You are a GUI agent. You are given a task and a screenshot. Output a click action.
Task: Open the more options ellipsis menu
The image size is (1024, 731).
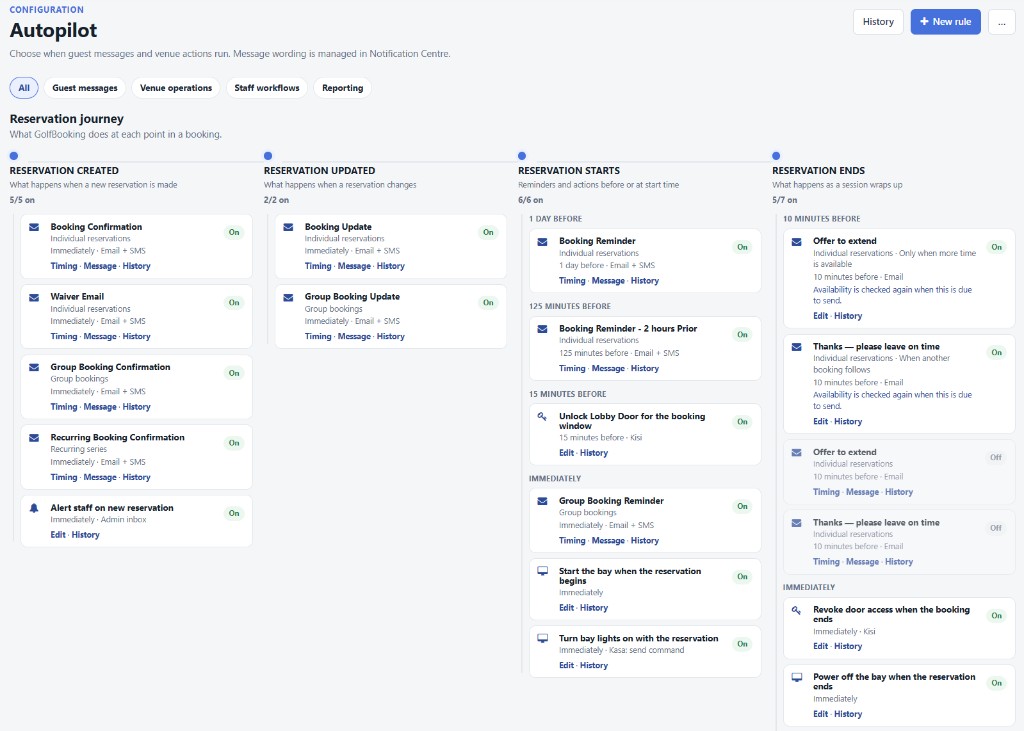pyautogui.click(x=1001, y=22)
